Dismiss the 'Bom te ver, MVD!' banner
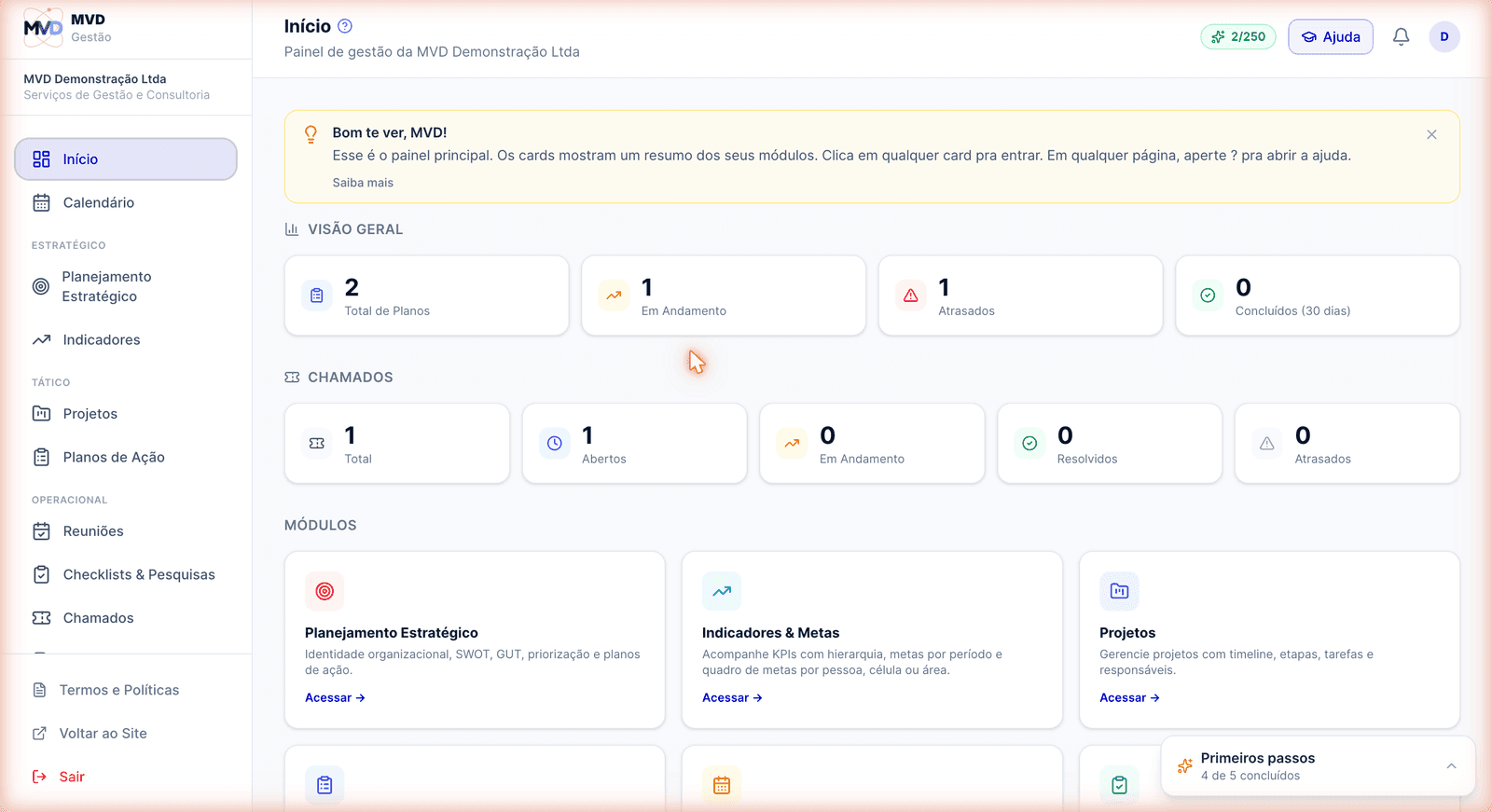The width and height of the screenshot is (1492, 812). pyautogui.click(x=1431, y=134)
